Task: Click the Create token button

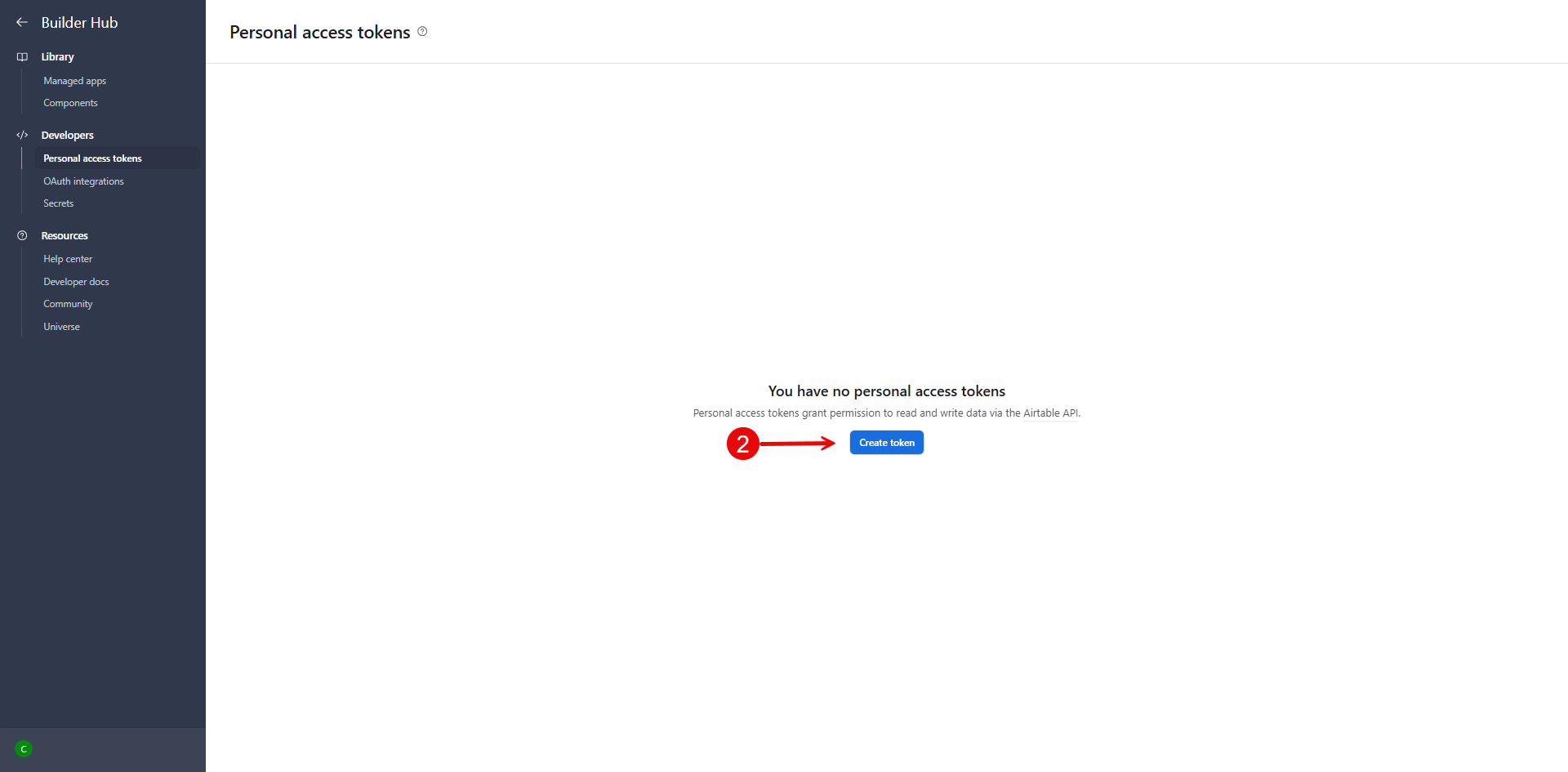Action: [887, 443]
